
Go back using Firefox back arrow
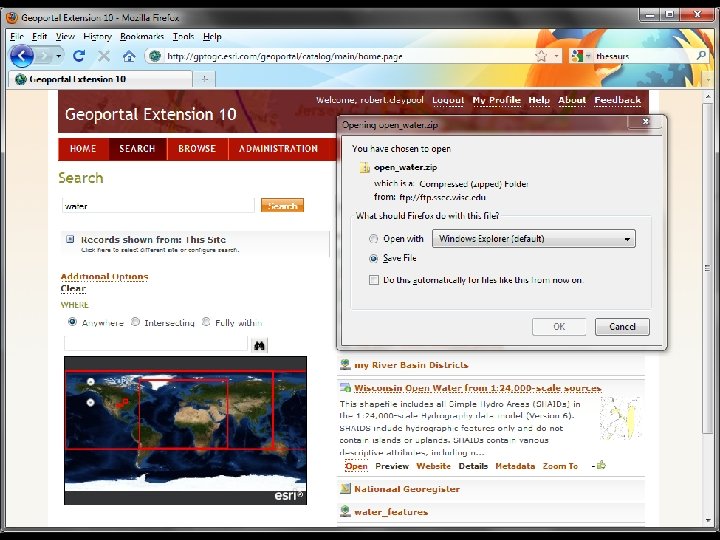[x=22, y=56]
